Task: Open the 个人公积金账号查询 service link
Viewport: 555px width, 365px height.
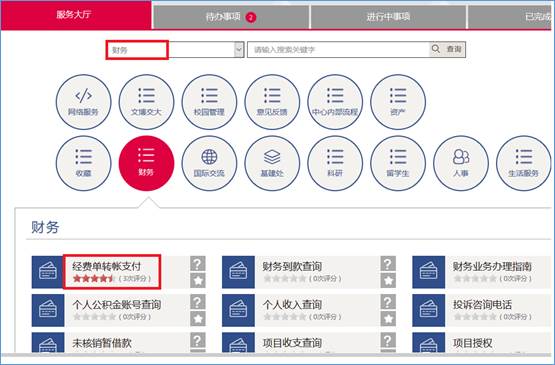Action: click(116, 304)
